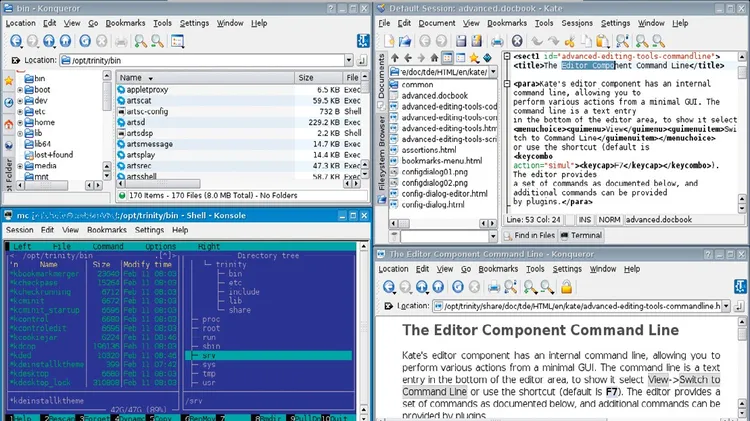Close document icon in Kate toolbar

[x=517, y=41]
